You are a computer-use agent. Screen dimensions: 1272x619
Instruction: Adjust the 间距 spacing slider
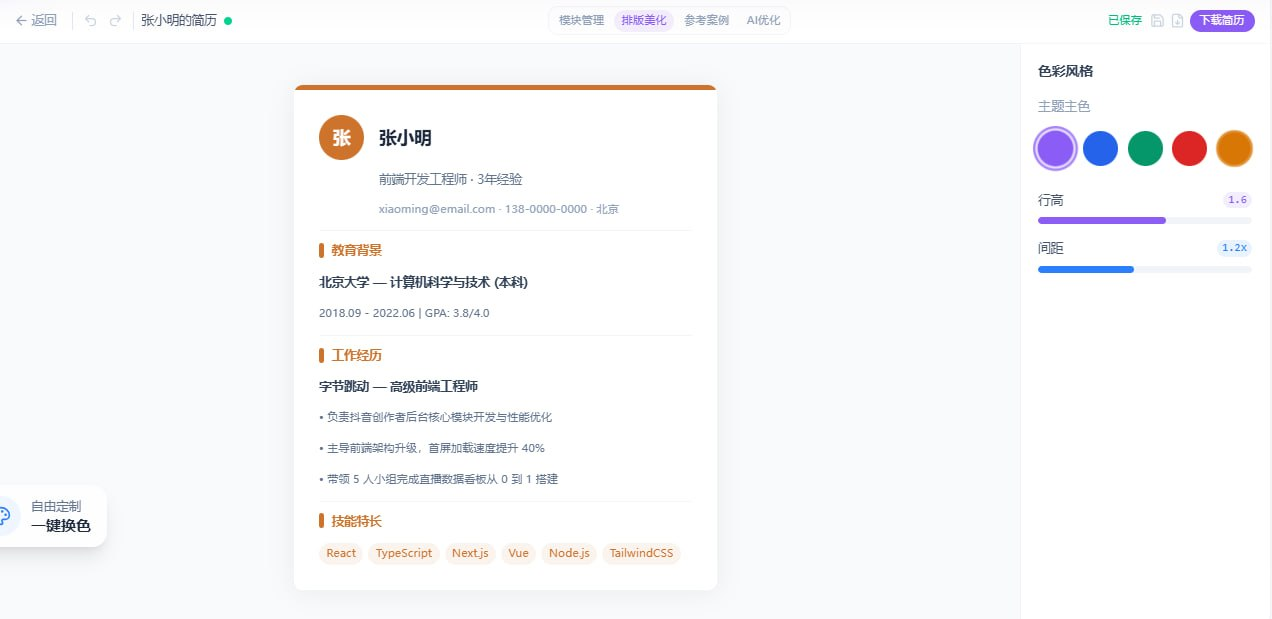[x=1145, y=269]
